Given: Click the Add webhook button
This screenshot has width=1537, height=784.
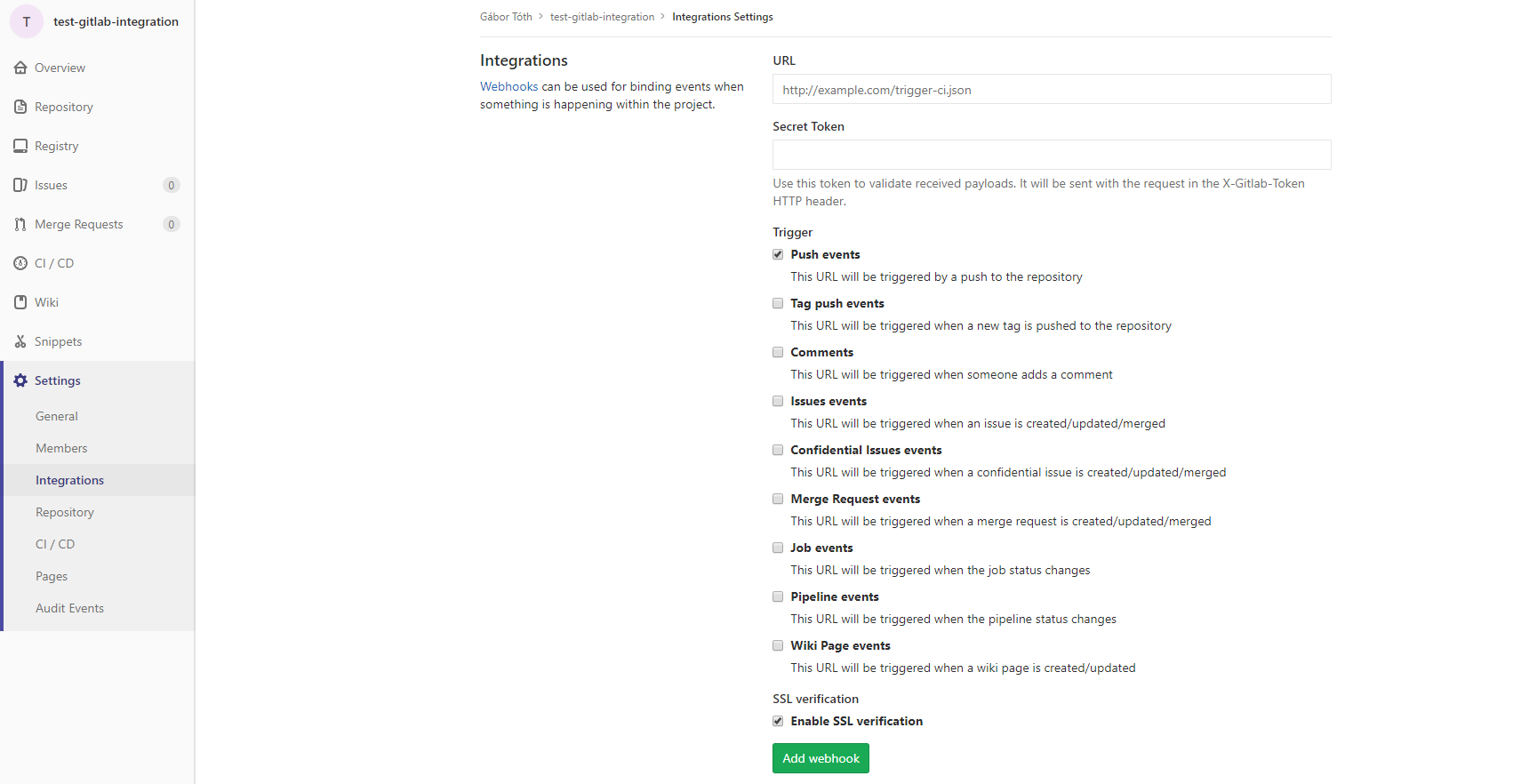Looking at the screenshot, I should tap(821, 758).
